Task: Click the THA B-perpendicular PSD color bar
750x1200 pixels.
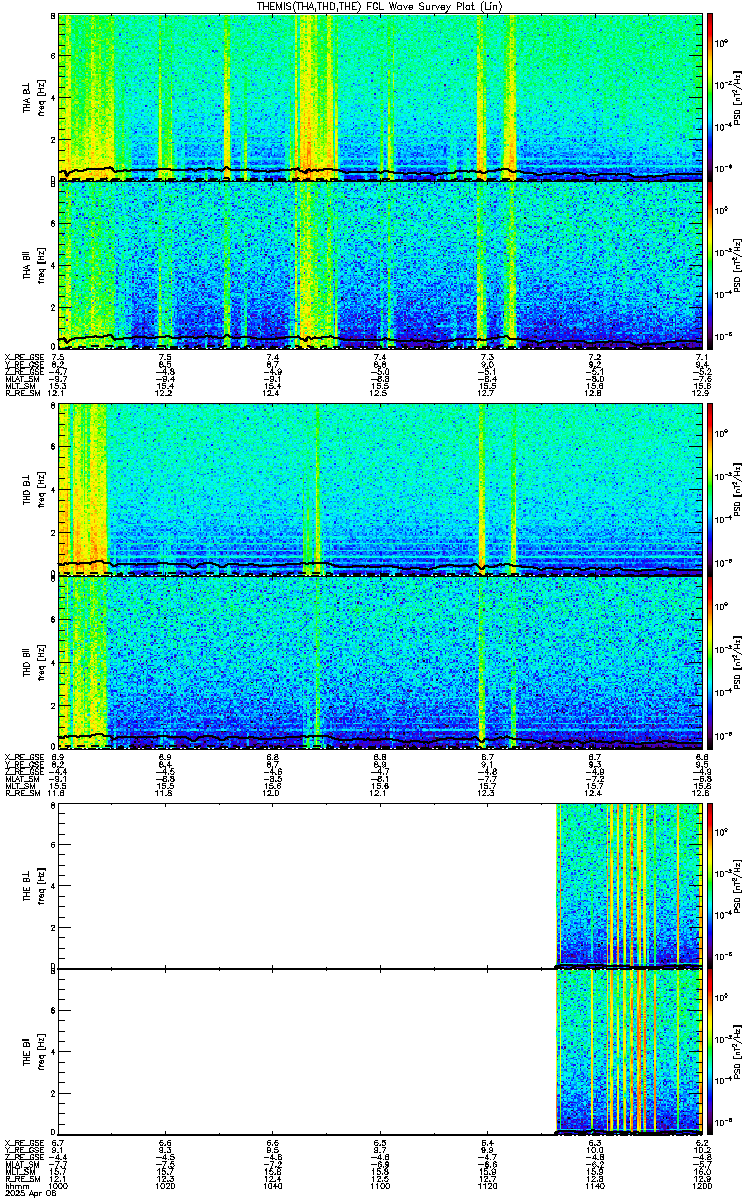Action: click(711, 97)
